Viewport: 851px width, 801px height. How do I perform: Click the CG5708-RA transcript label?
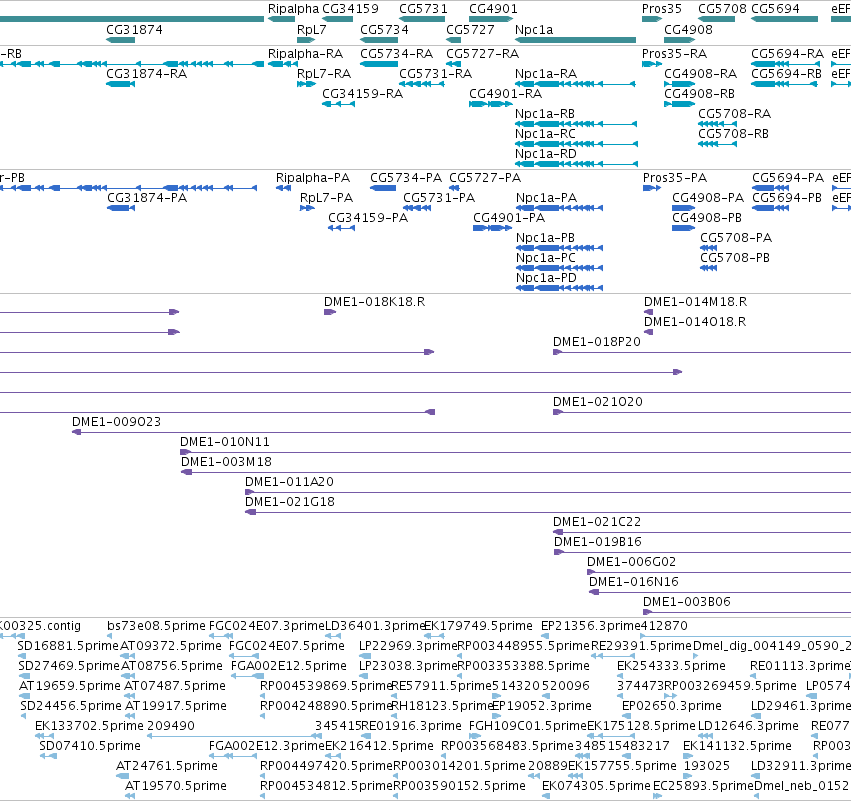[x=734, y=114]
